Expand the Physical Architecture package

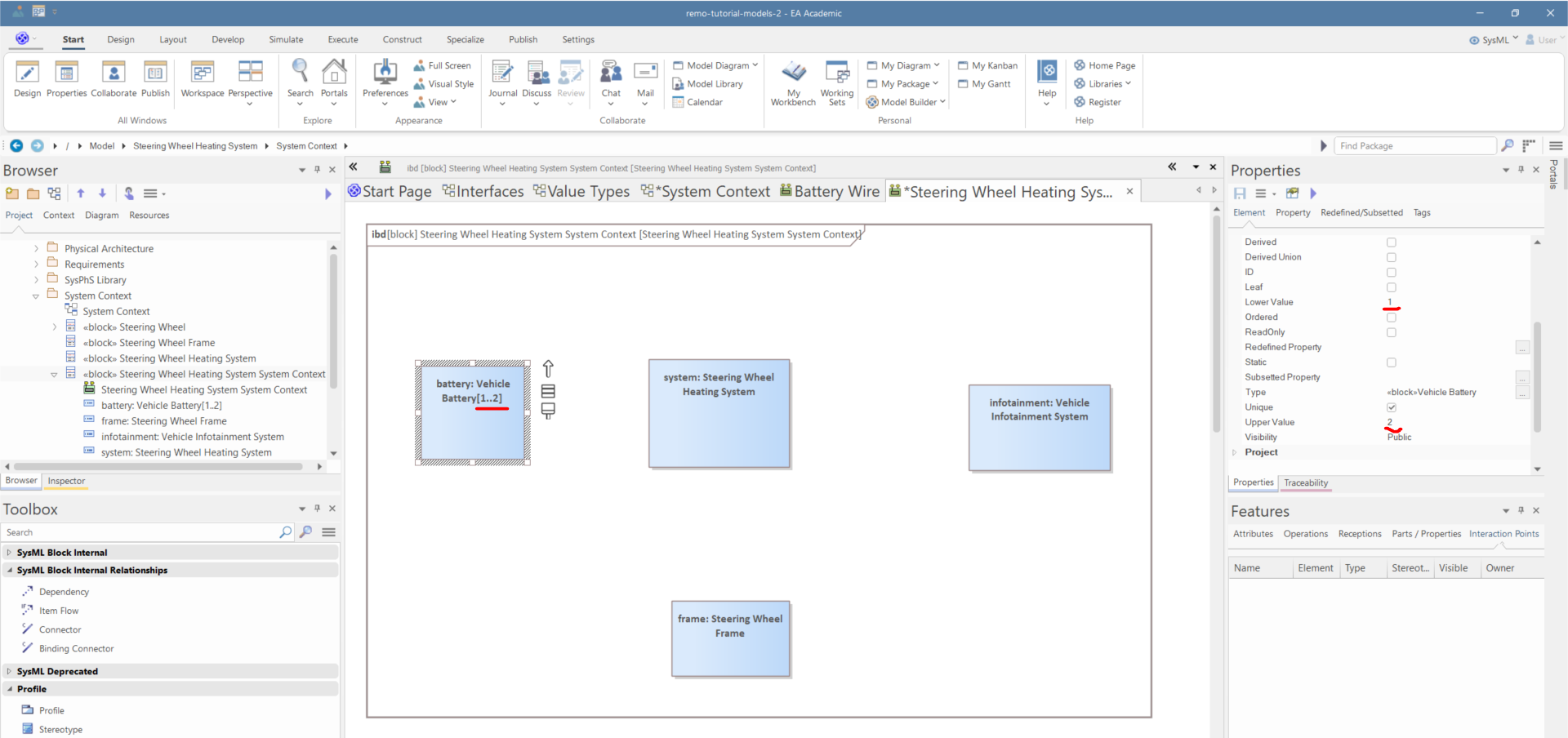[36, 248]
